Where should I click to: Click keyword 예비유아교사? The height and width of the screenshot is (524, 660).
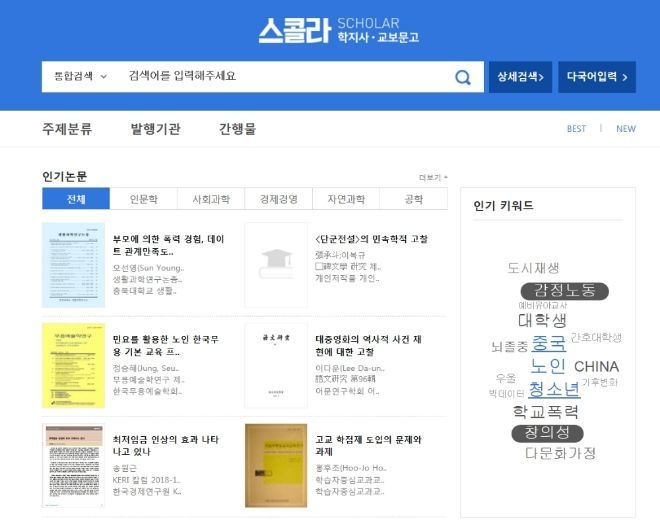tap(543, 305)
